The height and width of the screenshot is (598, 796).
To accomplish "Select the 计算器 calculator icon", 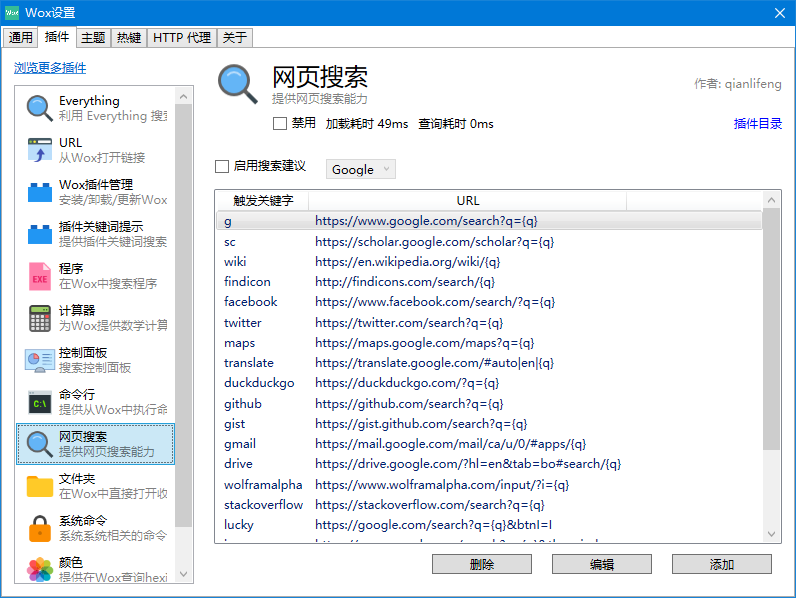I will coord(40,318).
